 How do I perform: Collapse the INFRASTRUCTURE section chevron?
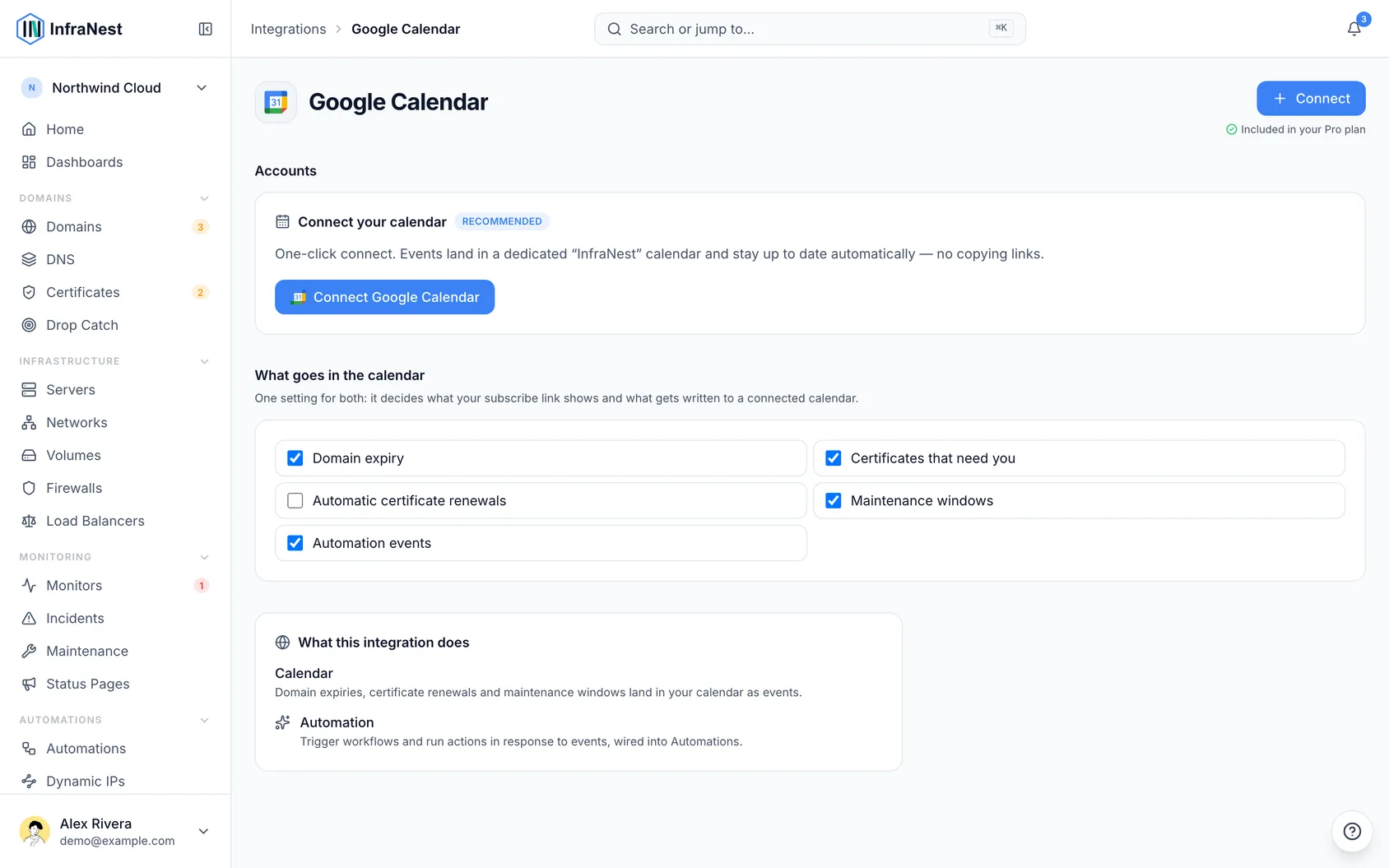point(204,361)
